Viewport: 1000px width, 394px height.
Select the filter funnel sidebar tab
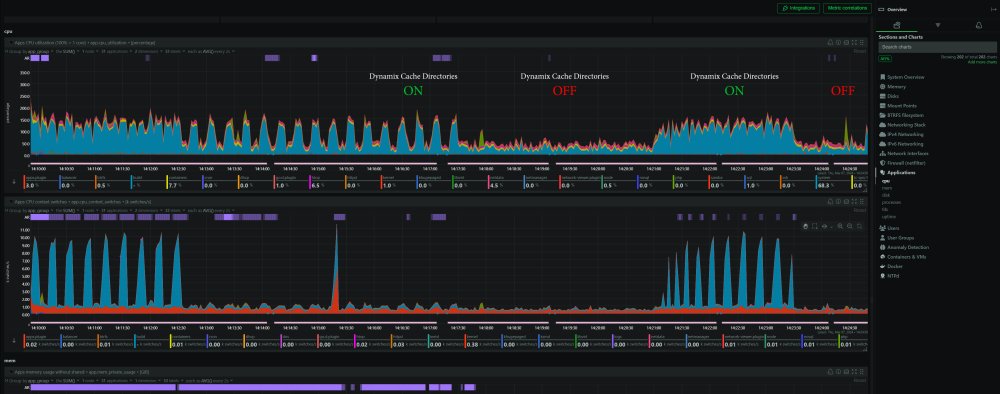coord(938,26)
